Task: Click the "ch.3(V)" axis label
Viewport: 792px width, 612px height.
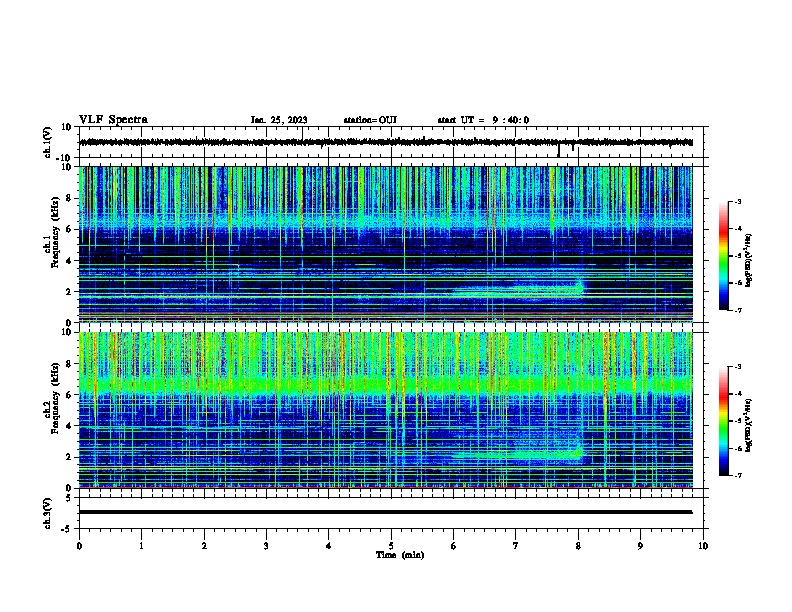Action: 48,513
